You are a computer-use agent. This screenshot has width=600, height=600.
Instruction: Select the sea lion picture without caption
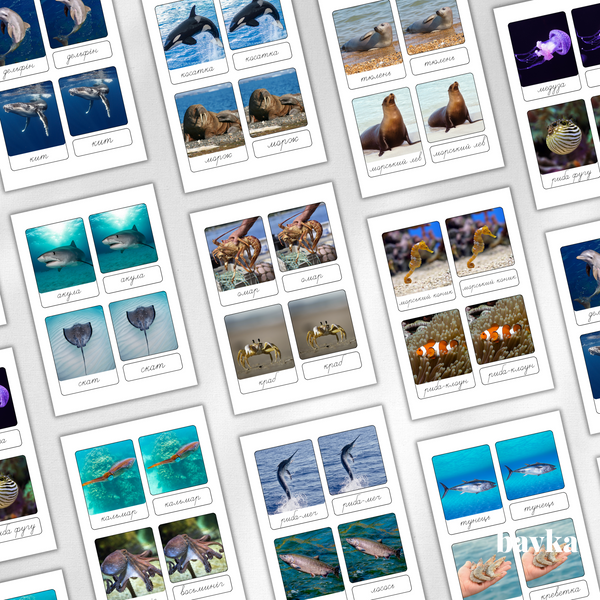click(450, 108)
